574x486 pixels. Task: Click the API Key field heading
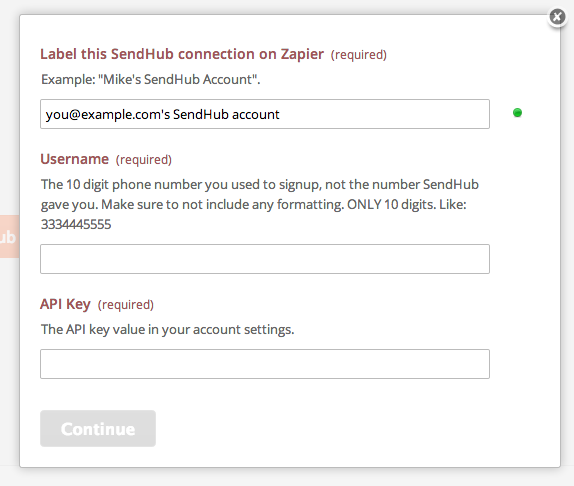65,304
